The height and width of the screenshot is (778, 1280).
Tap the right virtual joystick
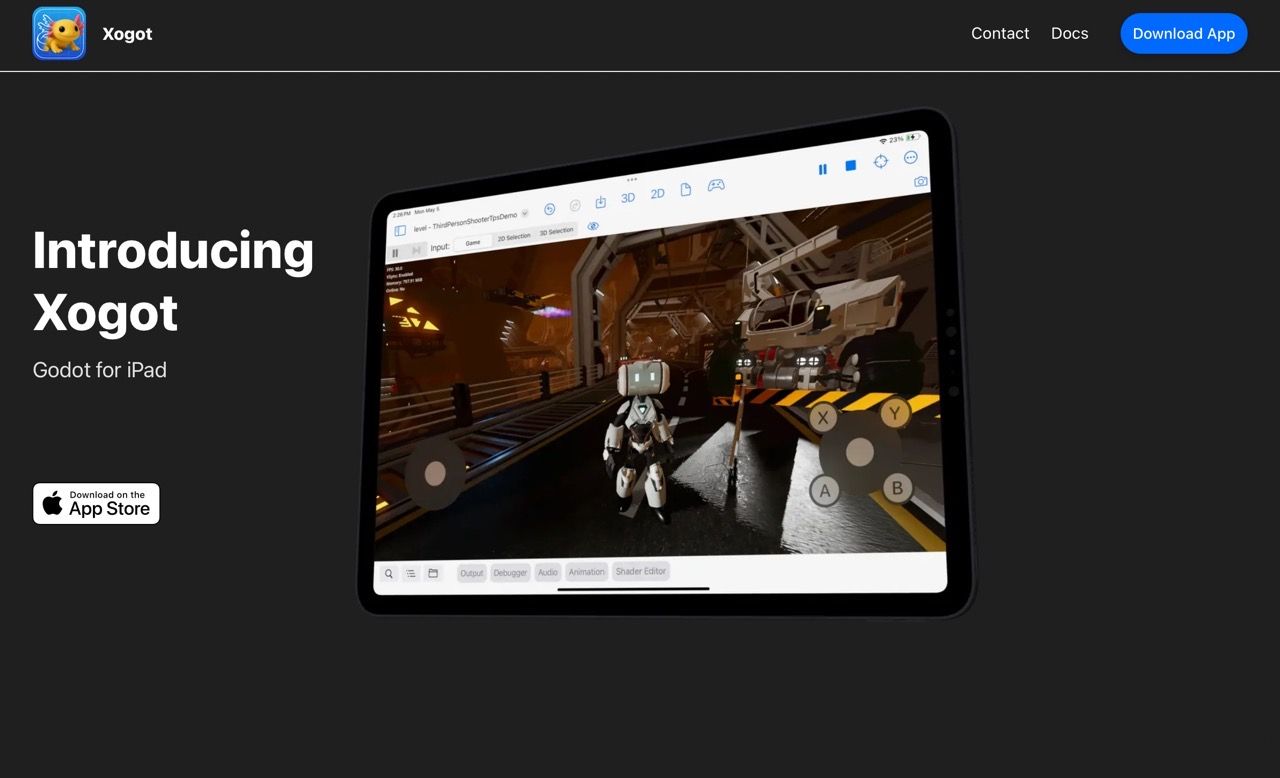click(x=860, y=452)
